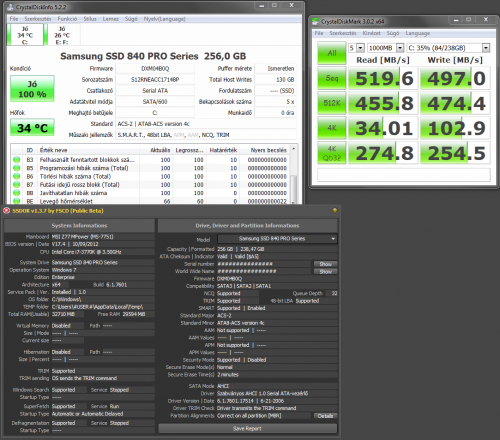Click the yellow gem icon in SSDOK title

click(335, 210)
